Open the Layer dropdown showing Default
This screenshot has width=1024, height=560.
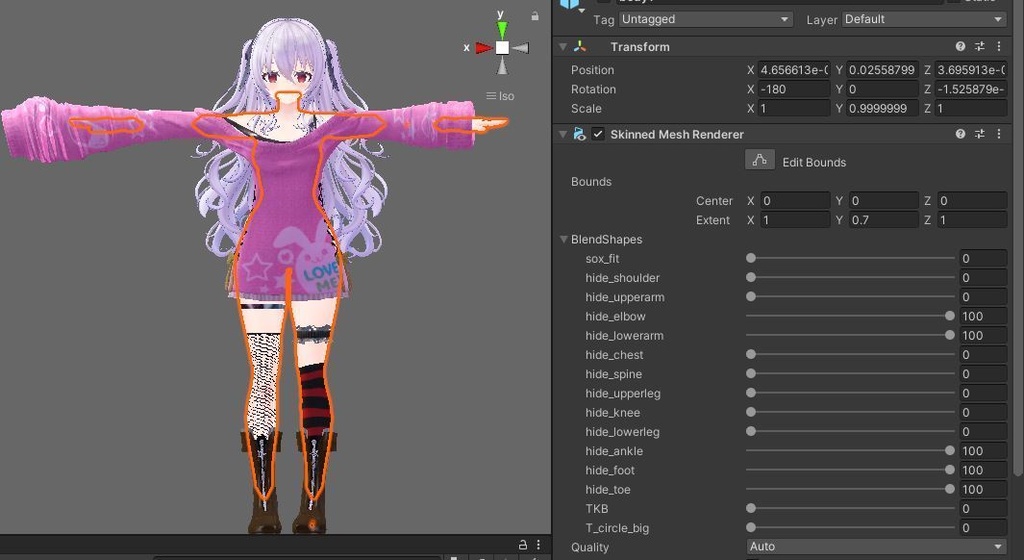[924, 19]
